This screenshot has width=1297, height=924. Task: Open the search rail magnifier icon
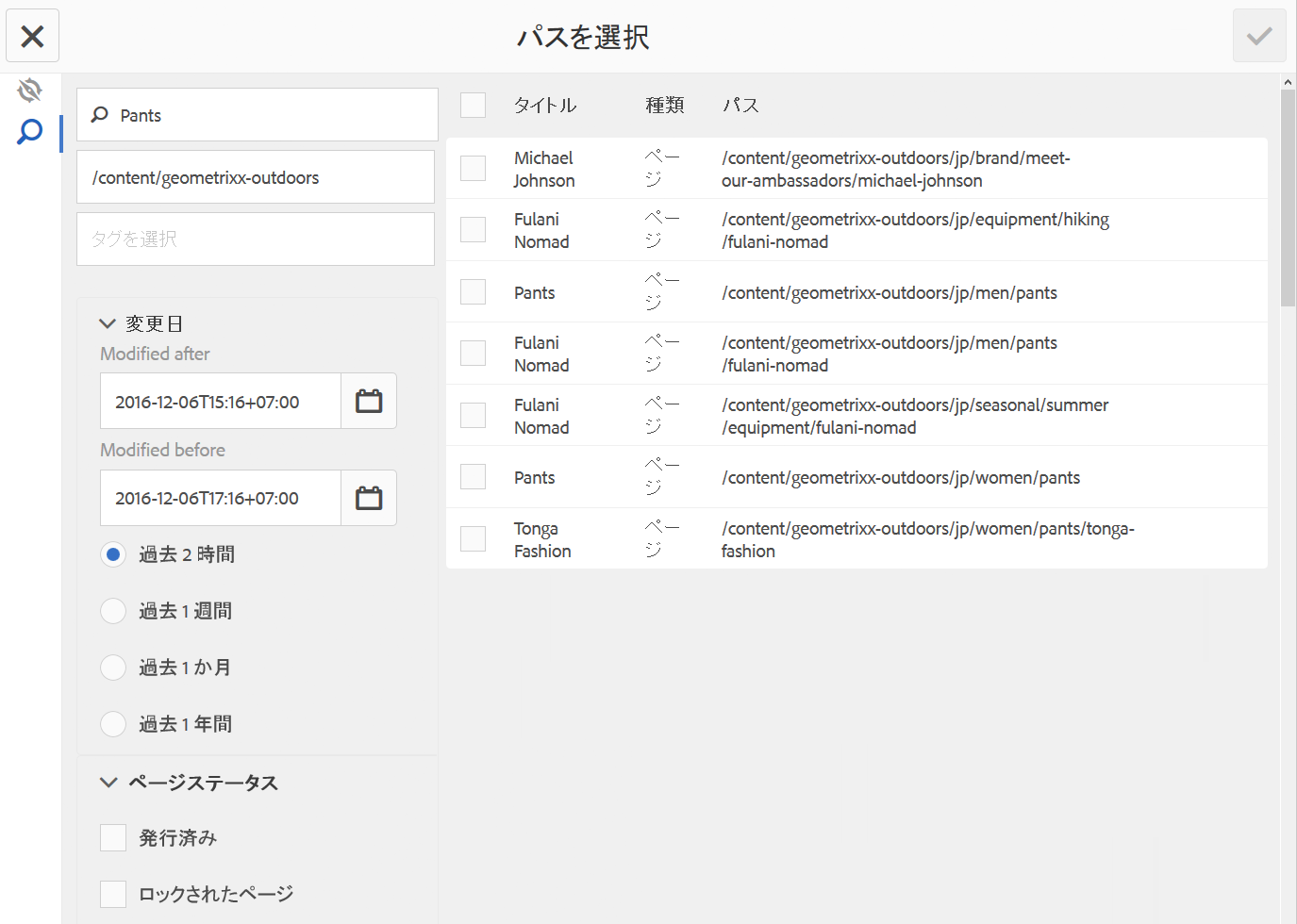click(x=30, y=132)
